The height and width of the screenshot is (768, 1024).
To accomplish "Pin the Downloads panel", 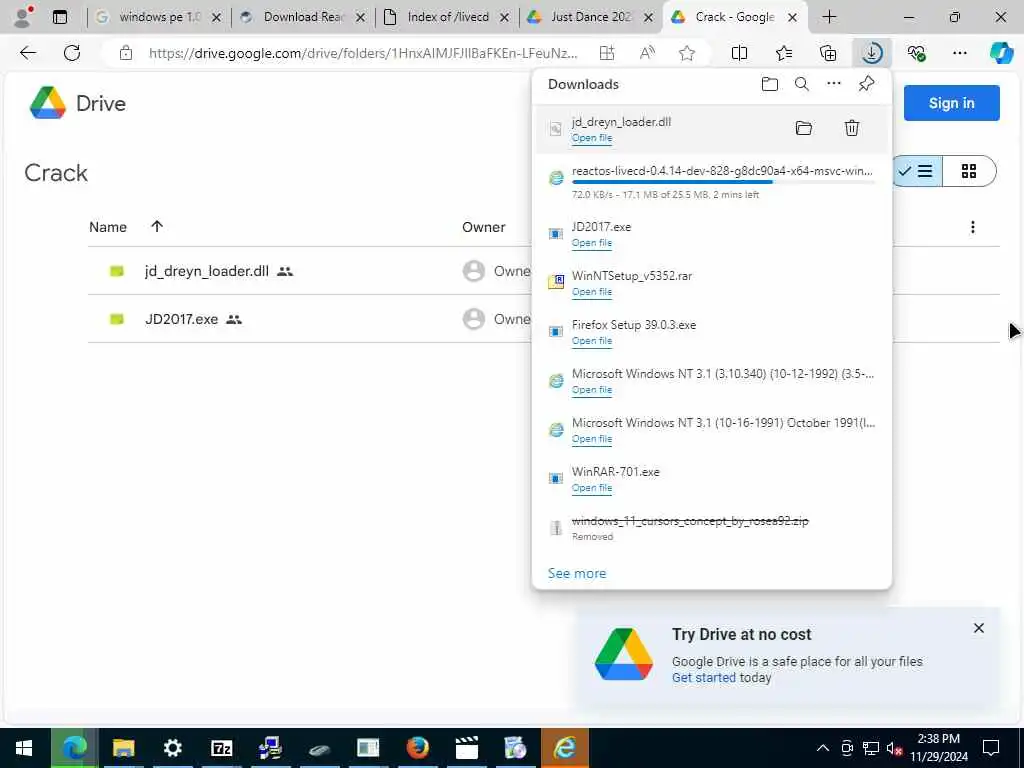I will [x=866, y=84].
